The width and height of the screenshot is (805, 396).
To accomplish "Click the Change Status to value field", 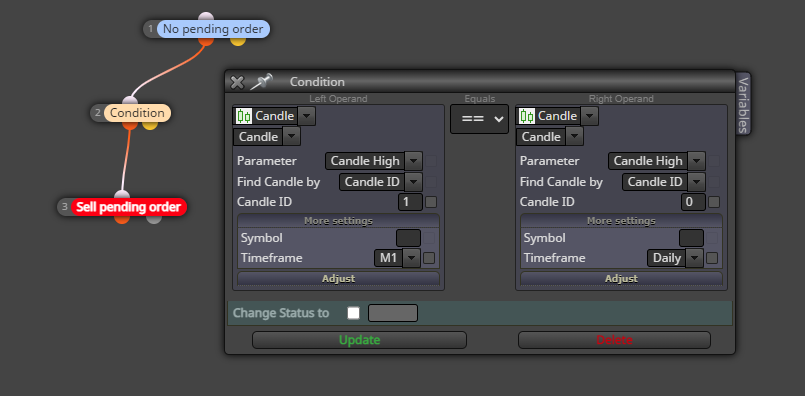I will [393, 313].
